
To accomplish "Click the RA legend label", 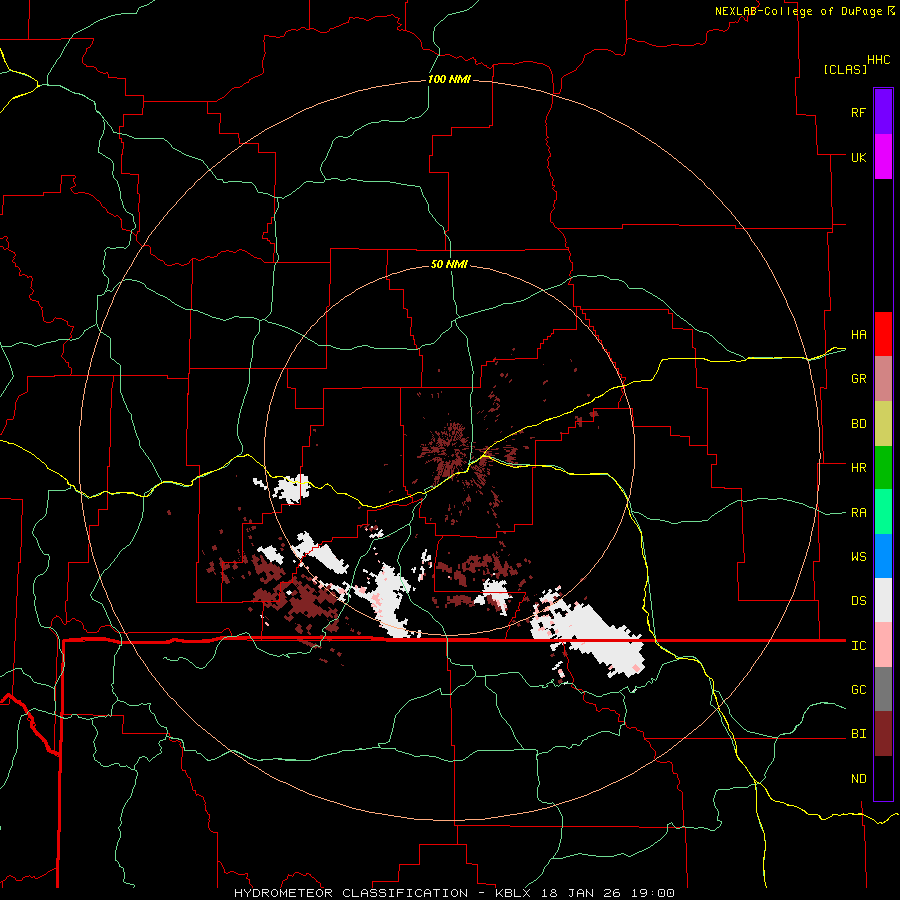I will tap(858, 513).
